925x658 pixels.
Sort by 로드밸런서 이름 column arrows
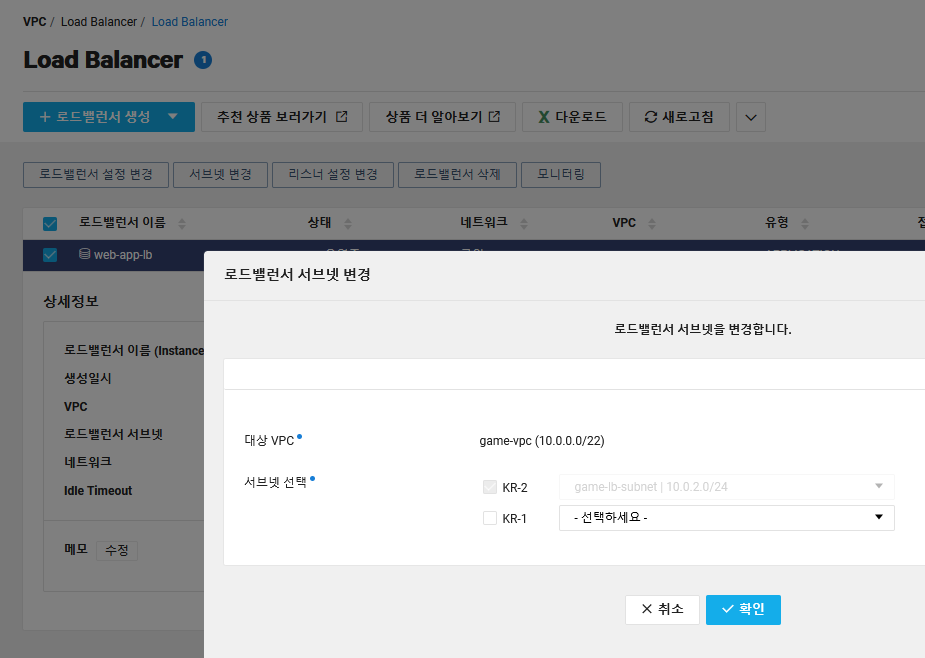(x=182, y=224)
